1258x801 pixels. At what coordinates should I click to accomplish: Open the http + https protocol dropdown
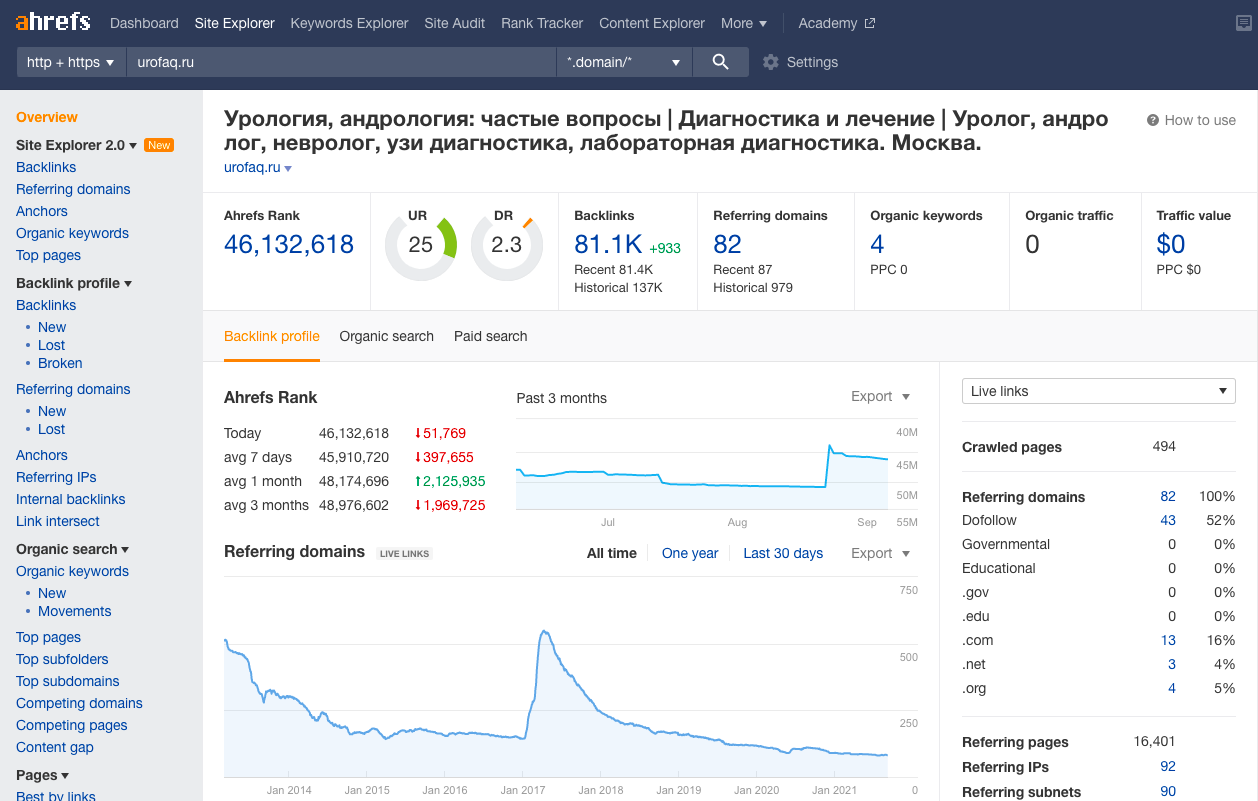tap(71, 62)
